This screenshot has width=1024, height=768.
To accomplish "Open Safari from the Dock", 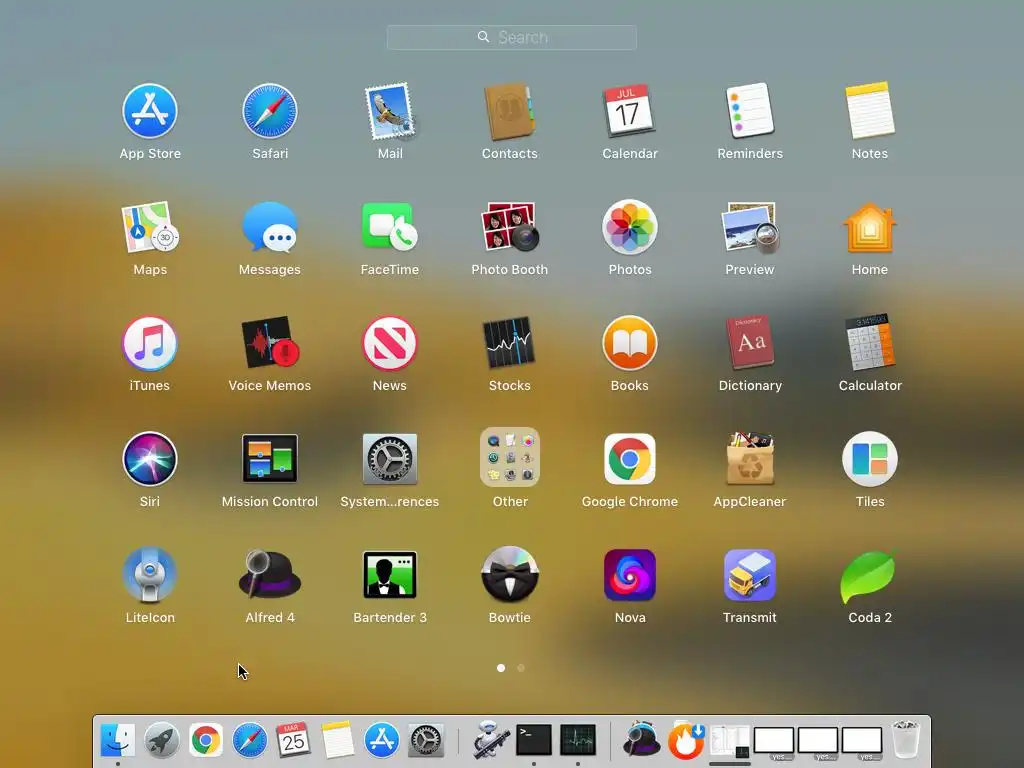I will click(x=249, y=740).
